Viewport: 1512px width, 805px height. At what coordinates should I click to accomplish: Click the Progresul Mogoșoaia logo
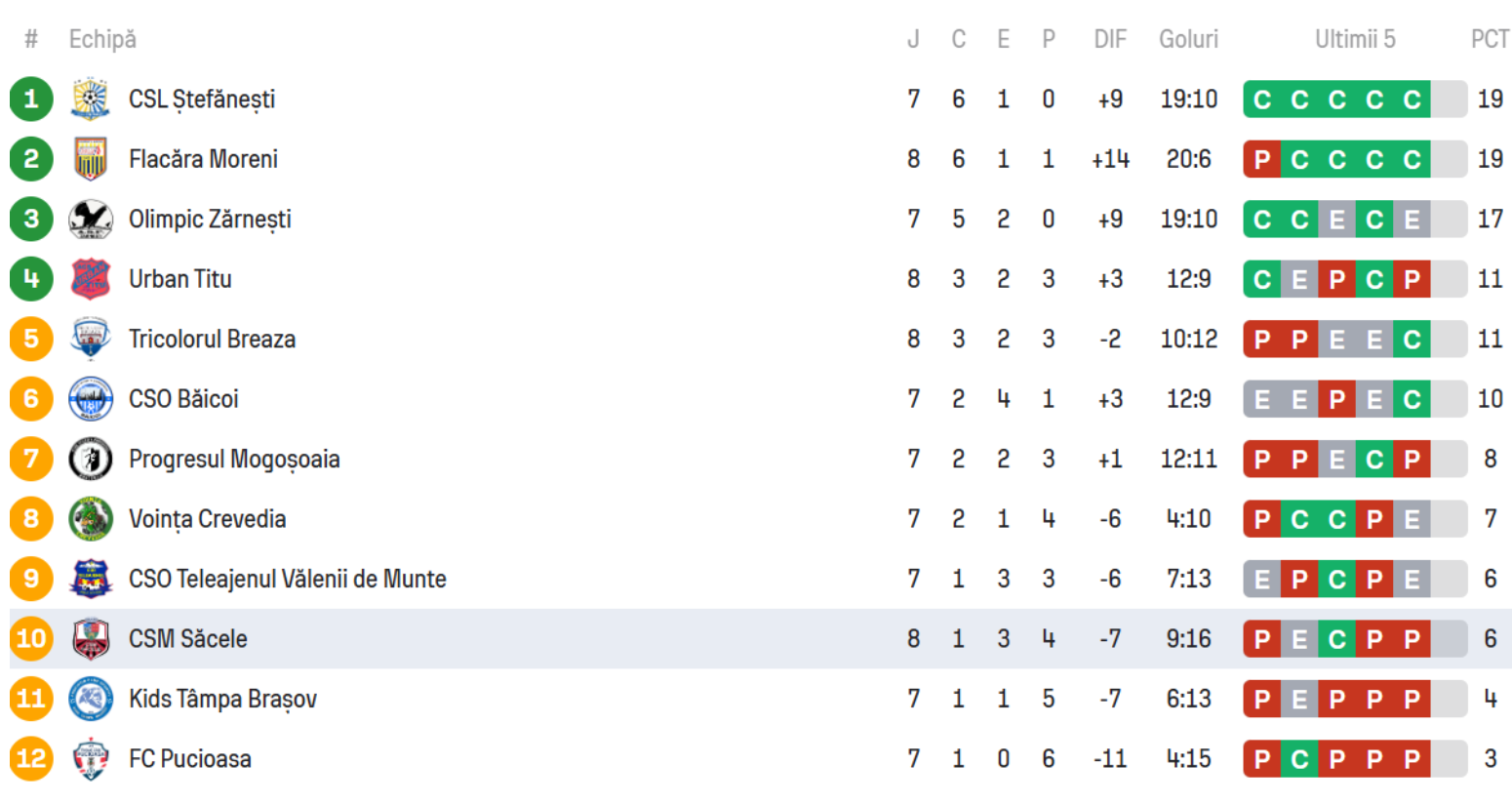coord(90,459)
